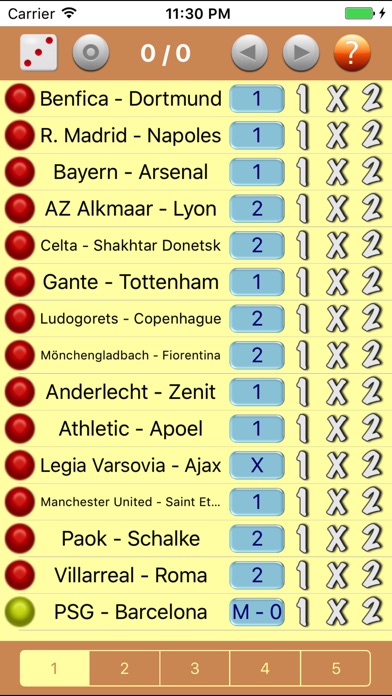This screenshot has width=392, height=696.
Task: Select the Villarreal - Roma match name
Action: (x=131, y=575)
